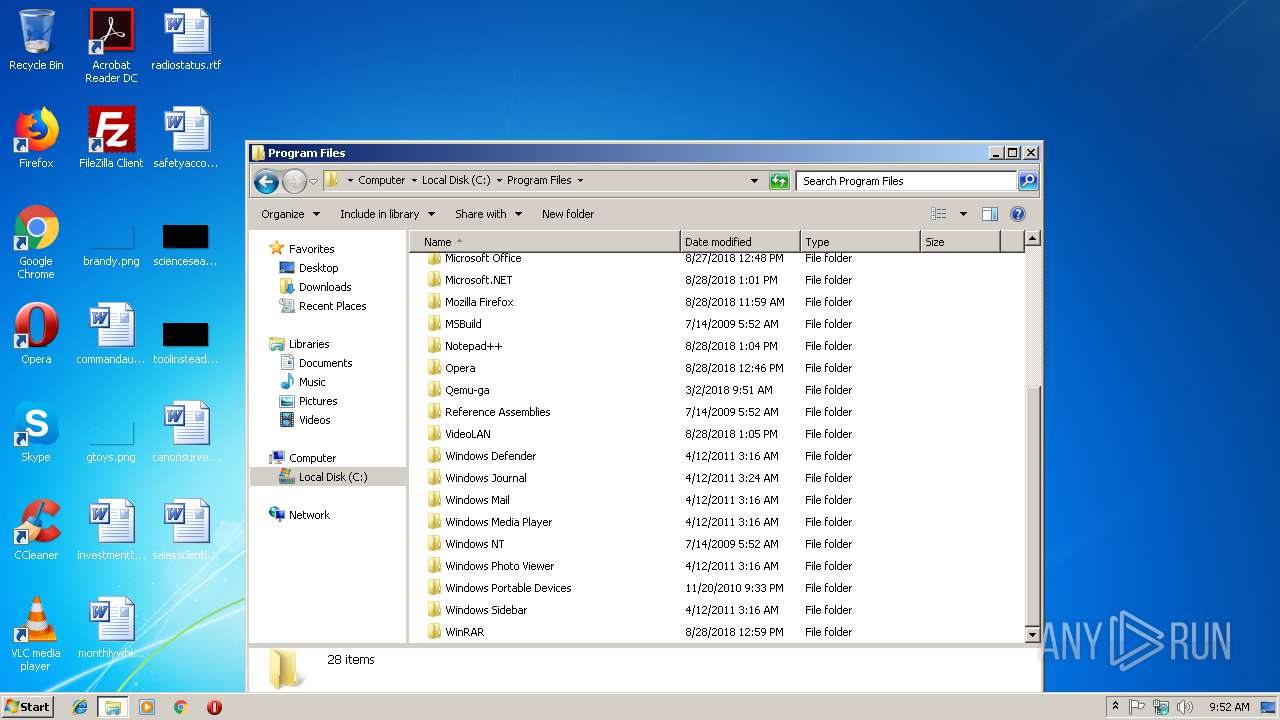The image size is (1280, 720).
Task: Open the Share with dropdown
Action: point(488,214)
